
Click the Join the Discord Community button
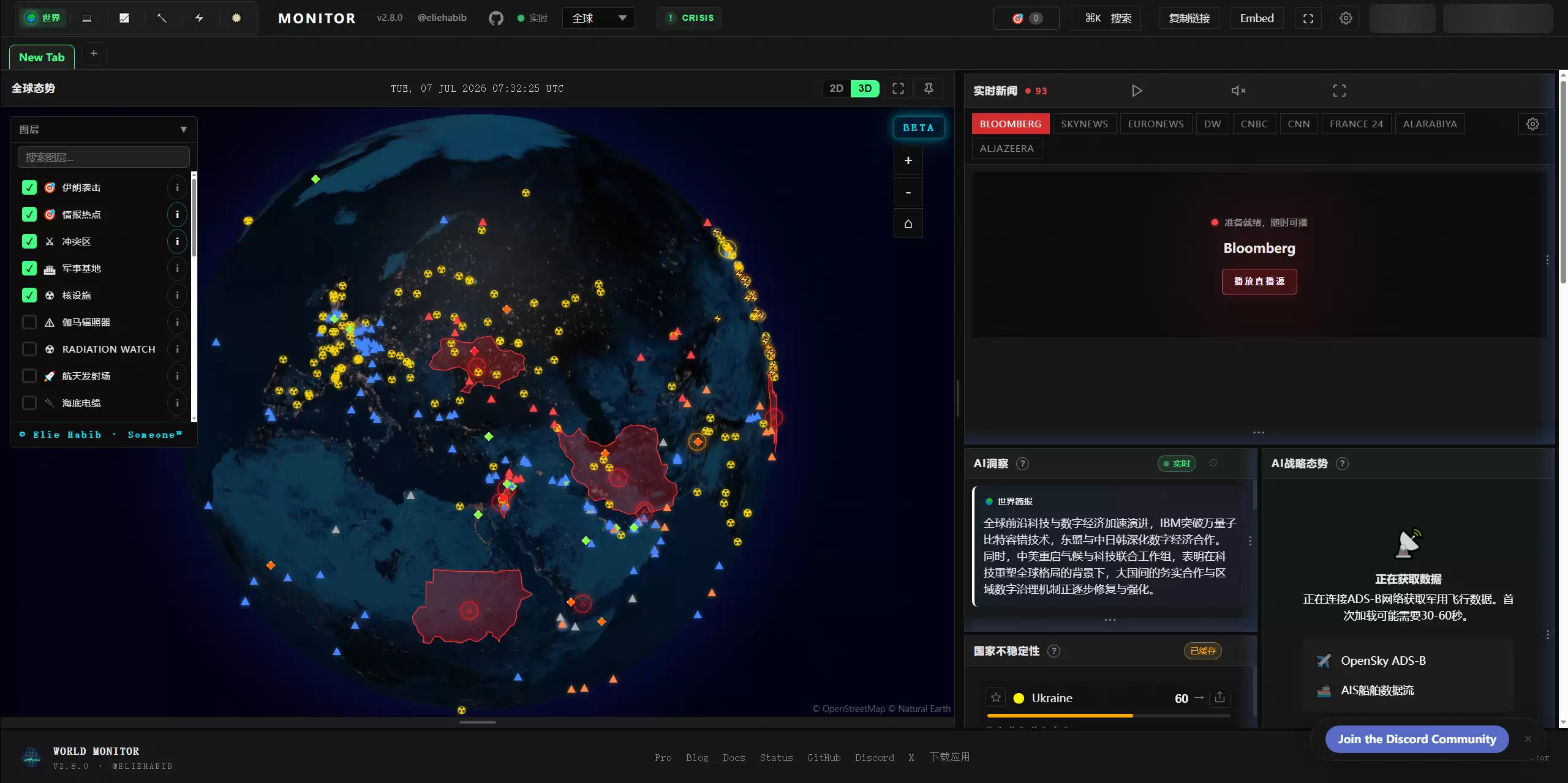click(x=1417, y=740)
